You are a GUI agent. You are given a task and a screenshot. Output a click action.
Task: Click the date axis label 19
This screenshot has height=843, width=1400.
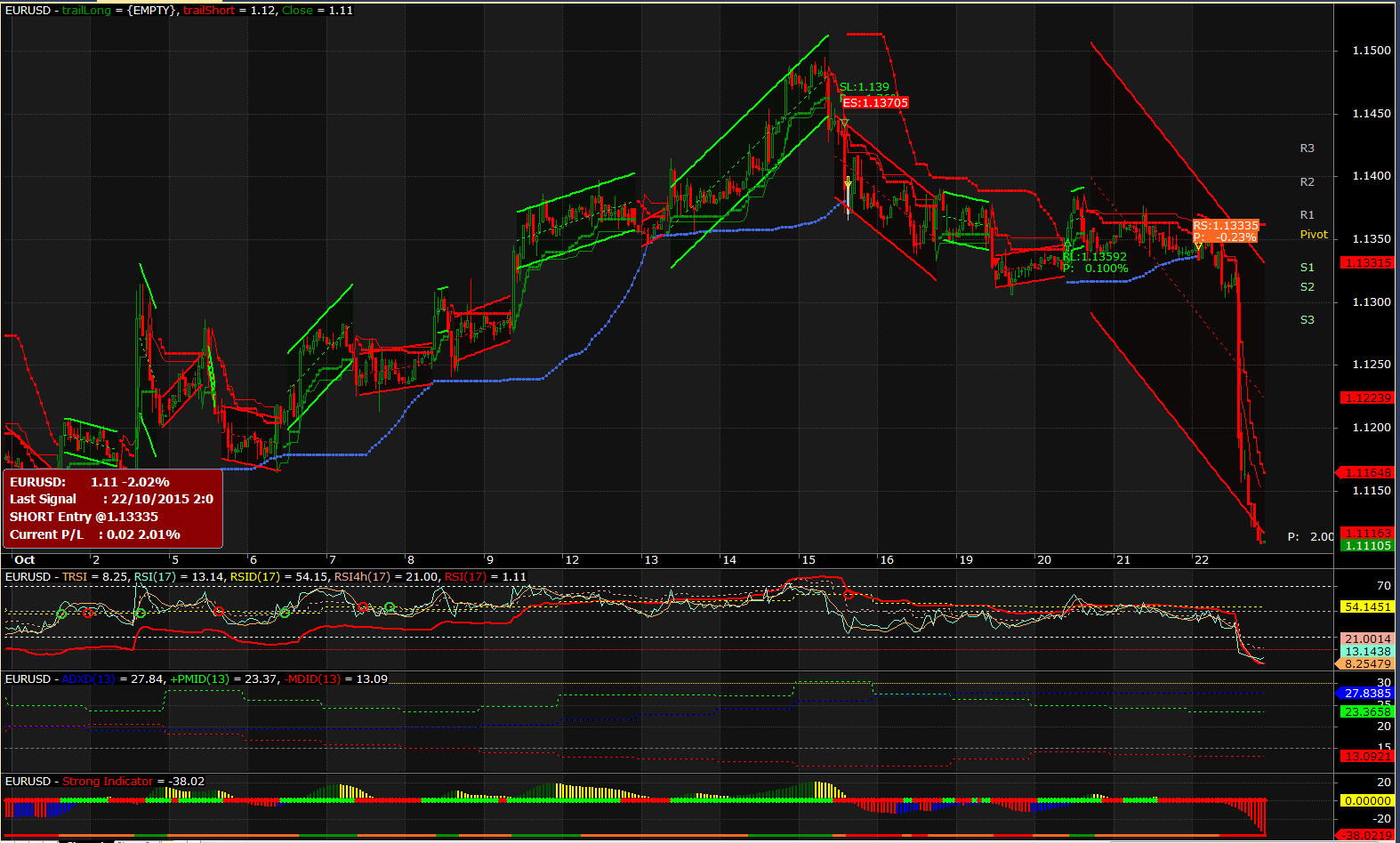(x=966, y=559)
